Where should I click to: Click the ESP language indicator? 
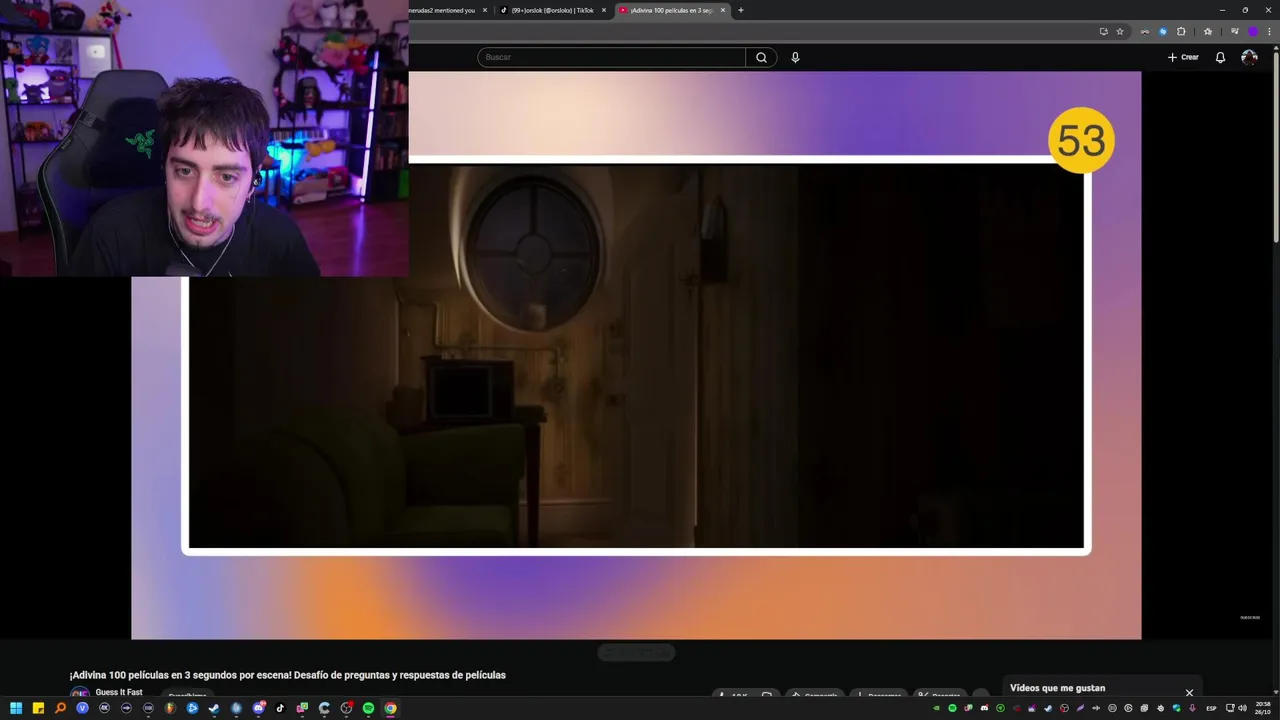[1211, 708]
